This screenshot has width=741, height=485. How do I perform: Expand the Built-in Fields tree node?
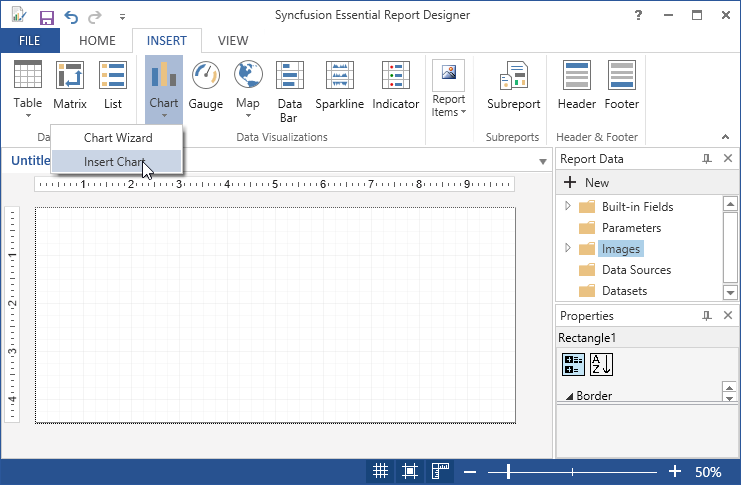point(568,207)
